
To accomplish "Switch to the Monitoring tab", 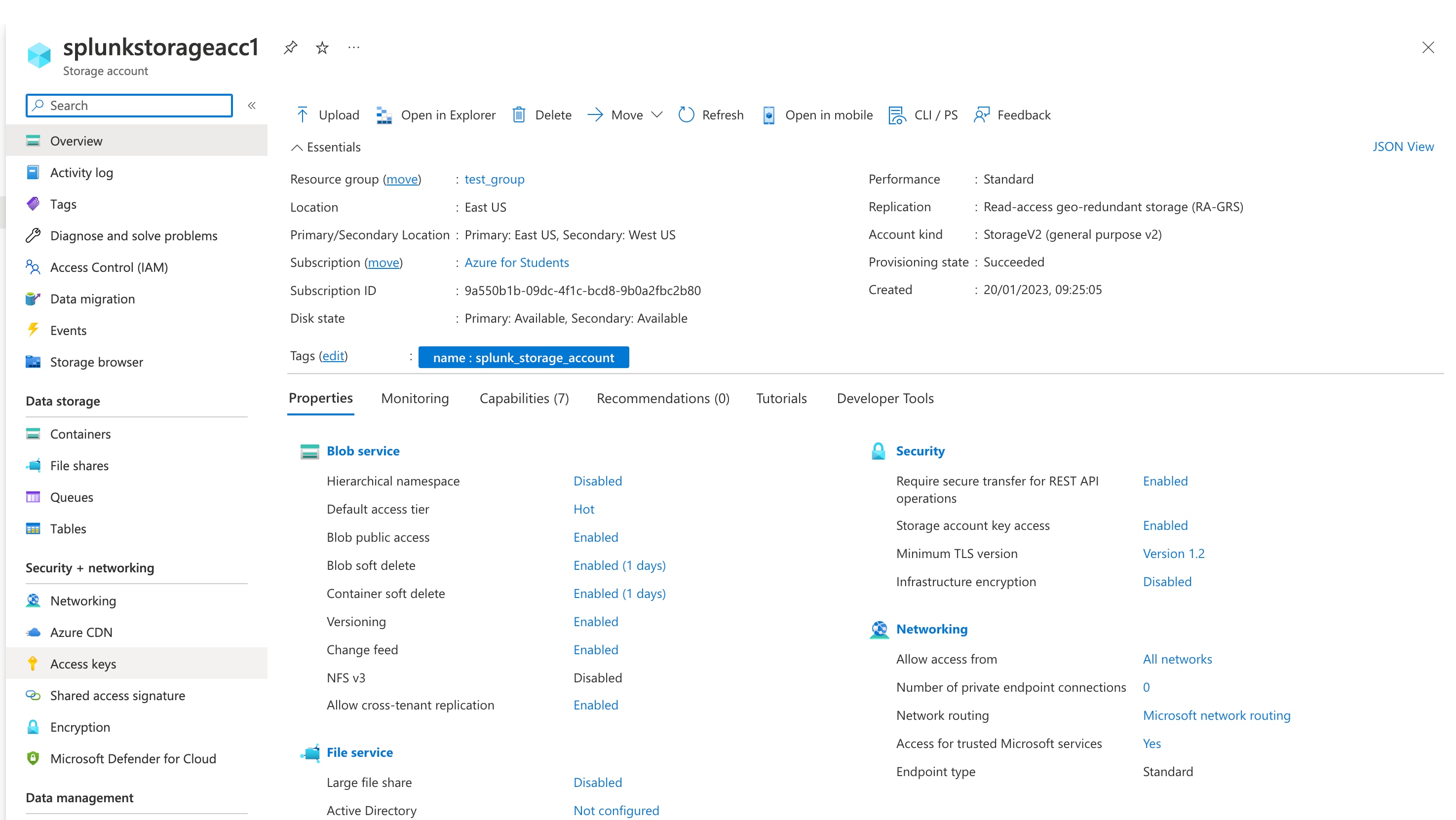I will click(x=415, y=399).
